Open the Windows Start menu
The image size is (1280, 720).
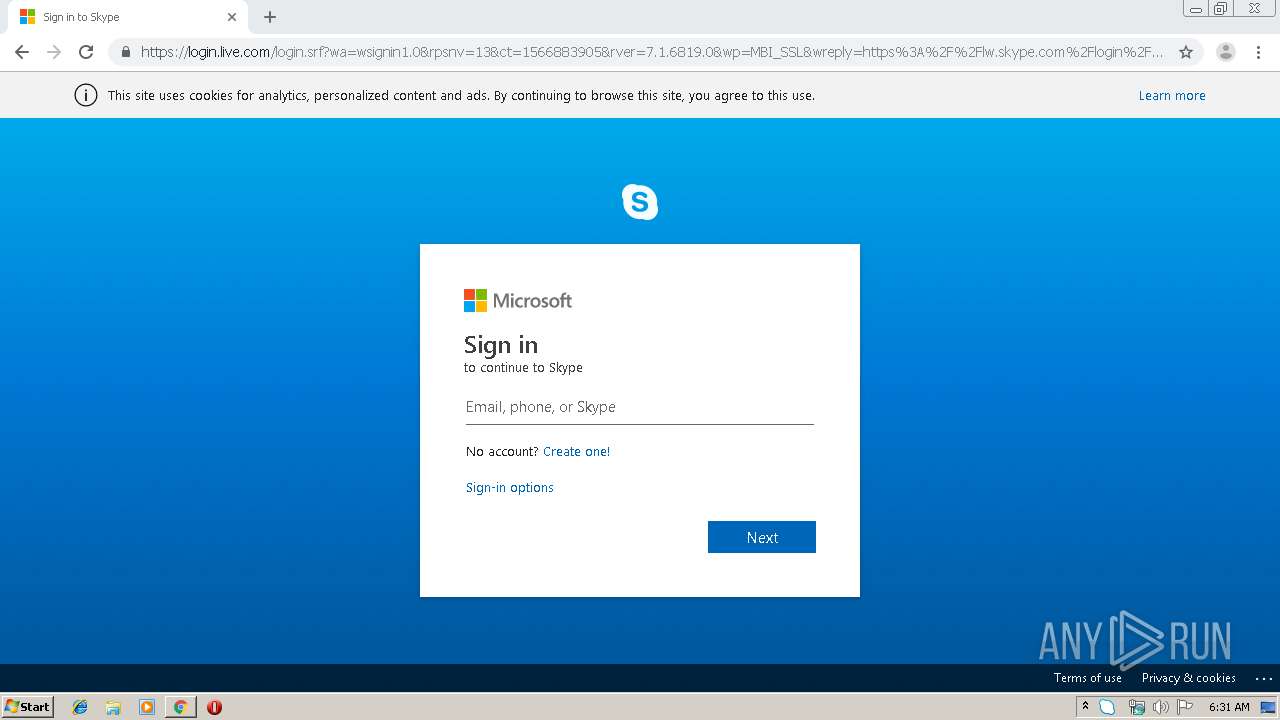click(28, 706)
